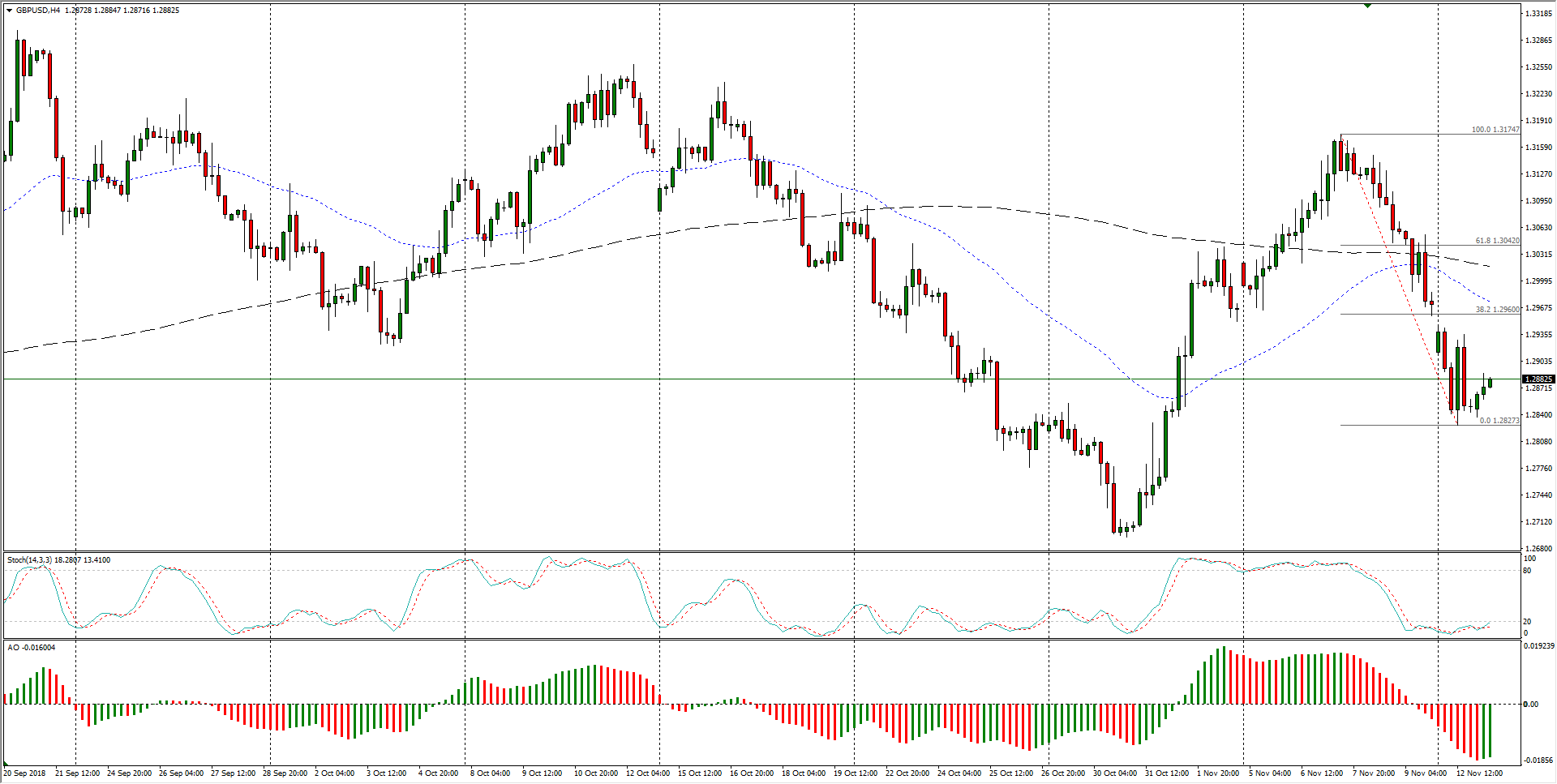Click the AO scale value 0.019239
The width and height of the screenshot is (1557, 784).
pos(1538,647)
